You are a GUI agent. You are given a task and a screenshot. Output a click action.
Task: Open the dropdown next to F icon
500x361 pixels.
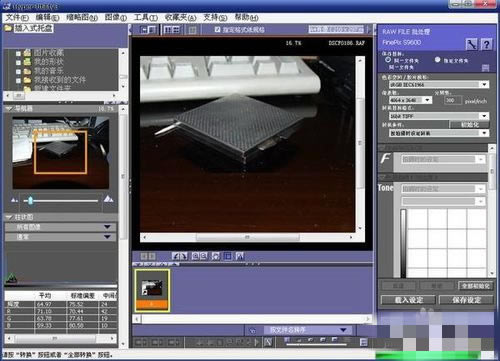[443, 159]
